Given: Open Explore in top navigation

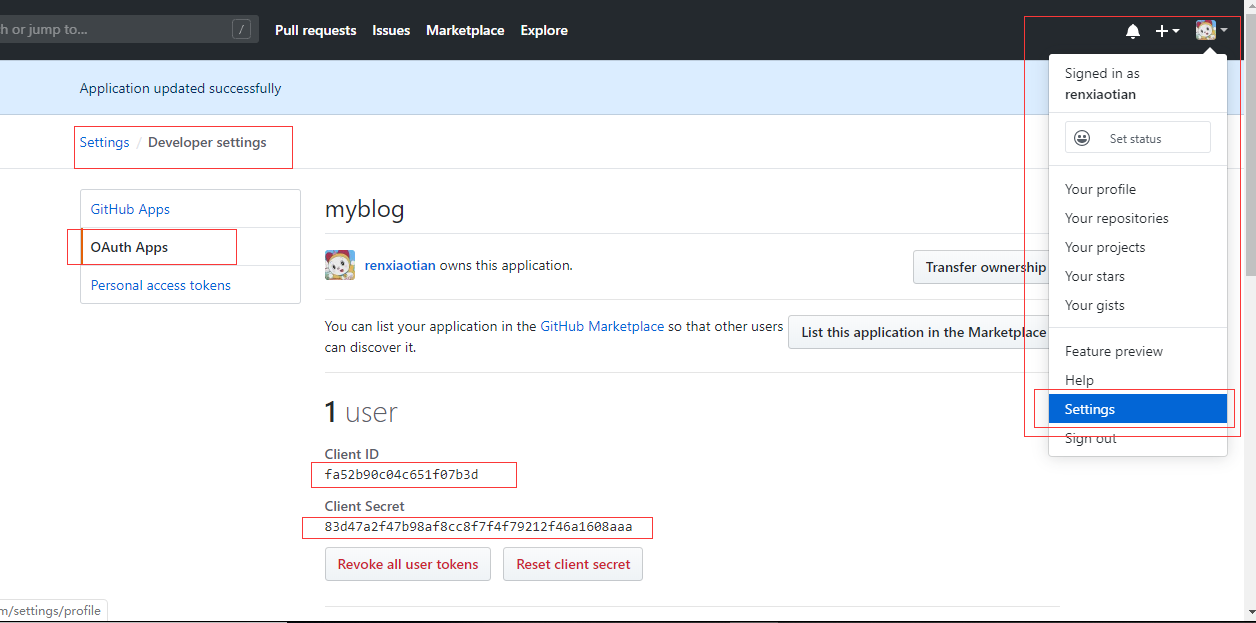Looking at the screenshot, I should pos(544,30).
